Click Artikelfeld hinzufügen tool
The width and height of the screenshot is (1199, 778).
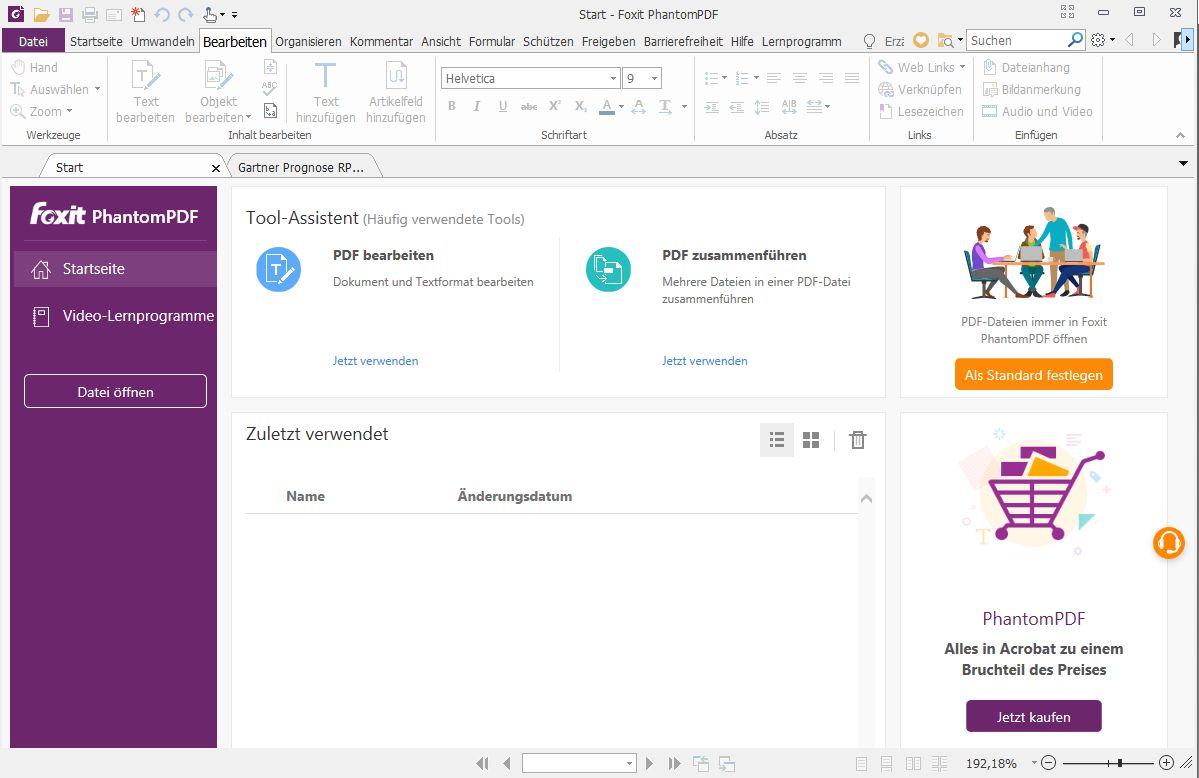pyautogui.click(x=395, y=93)
